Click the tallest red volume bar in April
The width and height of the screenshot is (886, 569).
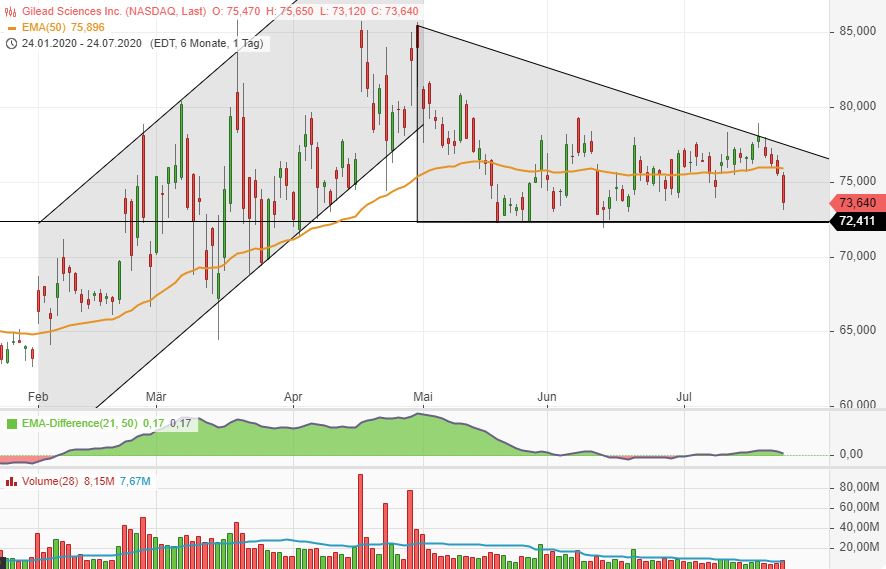click(360, 522)
